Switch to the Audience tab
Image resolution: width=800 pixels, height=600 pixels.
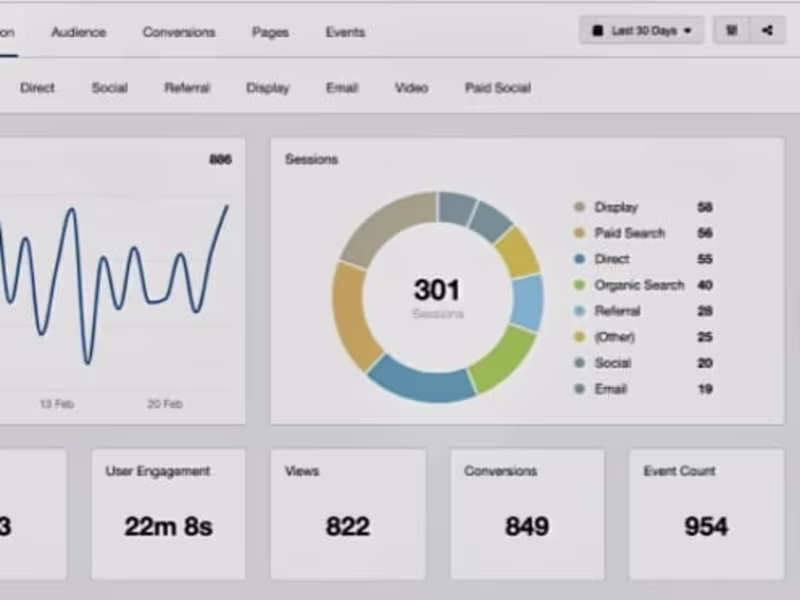click(x=79, y=32)
